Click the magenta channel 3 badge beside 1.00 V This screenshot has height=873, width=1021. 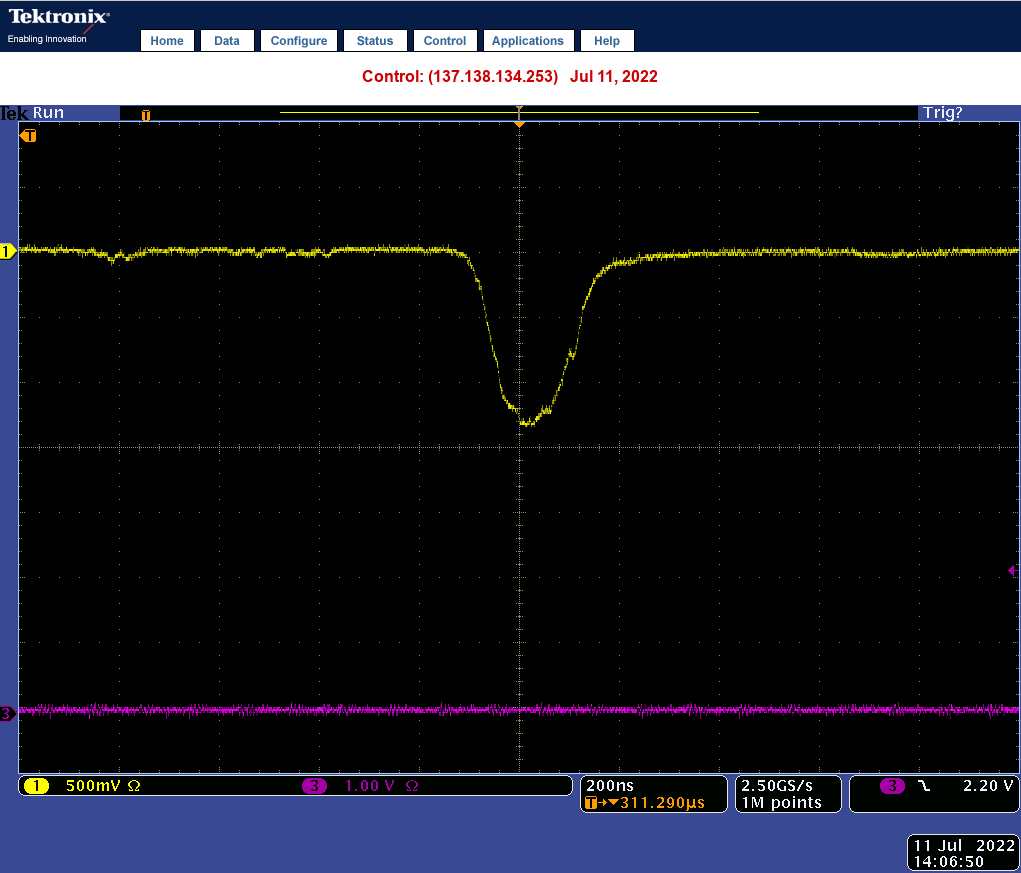tap(314, 786)
